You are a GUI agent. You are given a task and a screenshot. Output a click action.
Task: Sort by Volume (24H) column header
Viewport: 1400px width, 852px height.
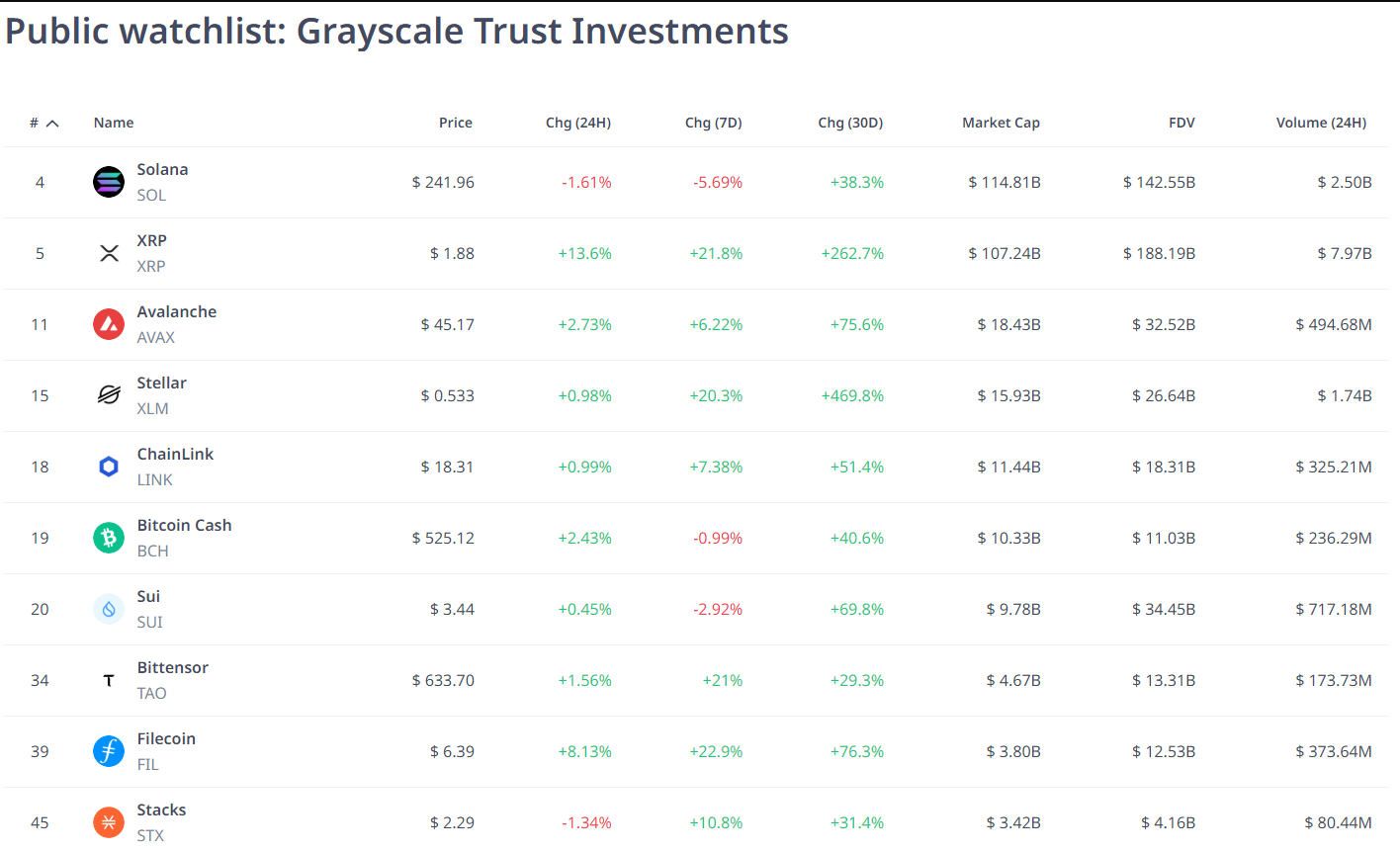tap(1322, 123)
